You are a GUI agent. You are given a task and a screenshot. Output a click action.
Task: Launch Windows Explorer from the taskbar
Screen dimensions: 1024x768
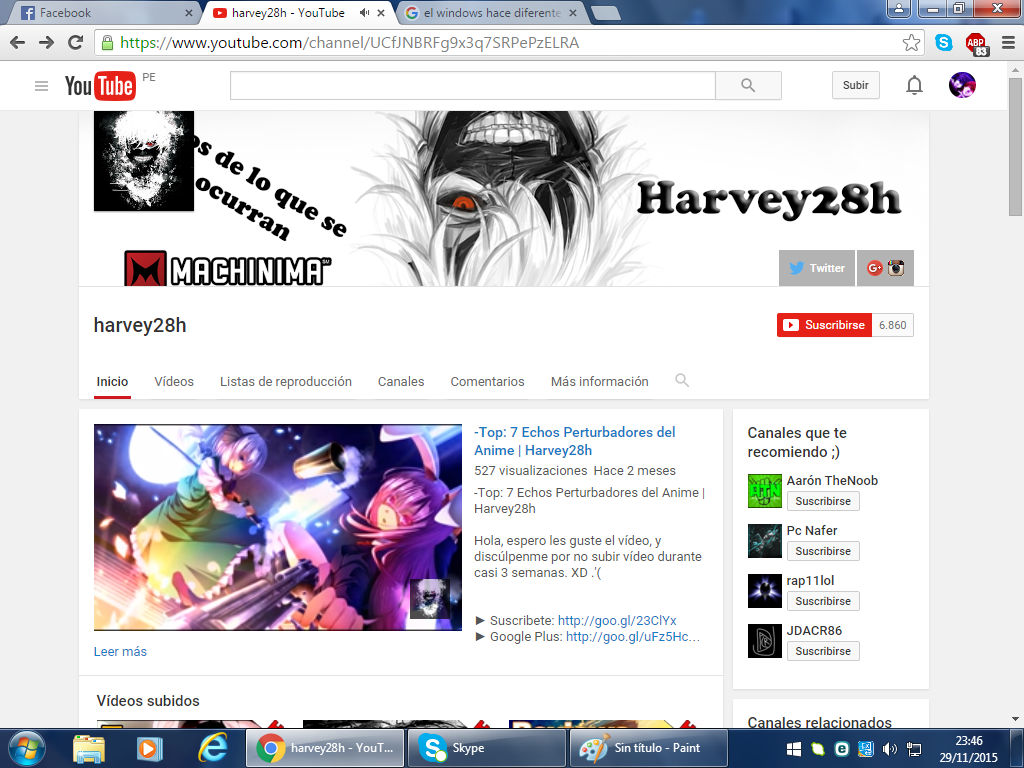click(89, 748)
